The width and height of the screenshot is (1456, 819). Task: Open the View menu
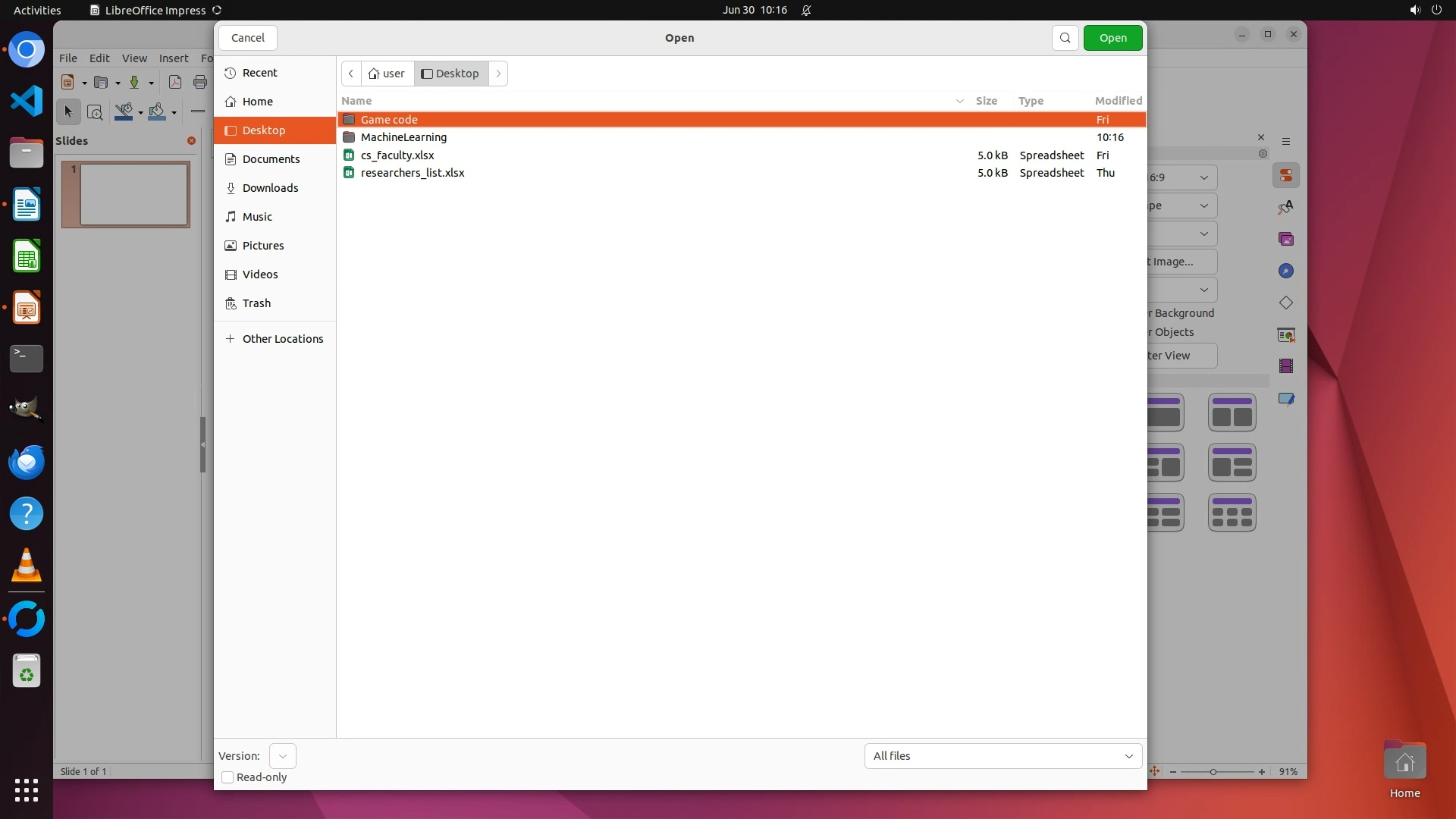pos(134,58)
